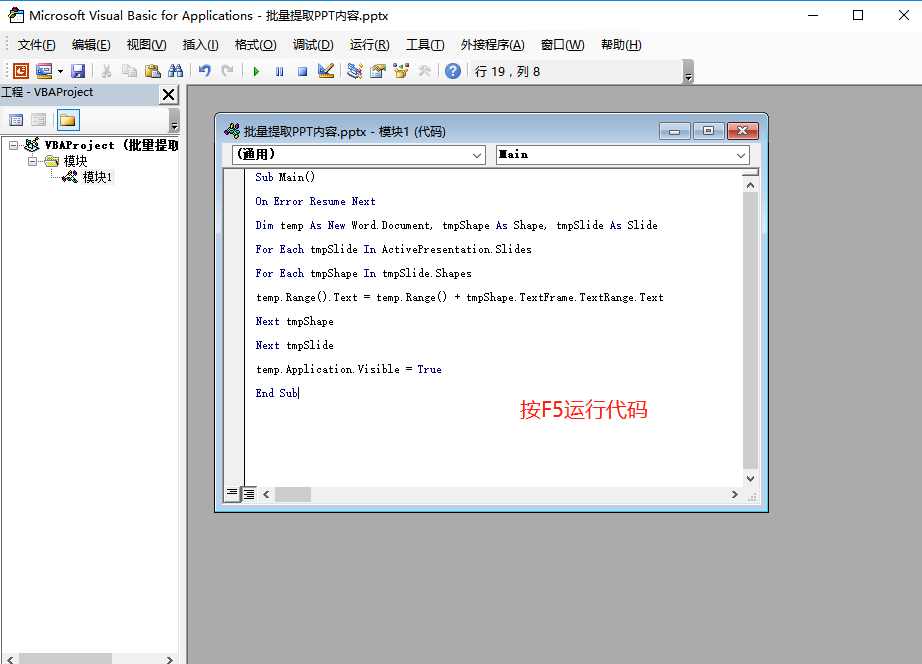Screen dimensions: 922x664
Task: Open the 文件(F) menu
Action: click(36, 45)
